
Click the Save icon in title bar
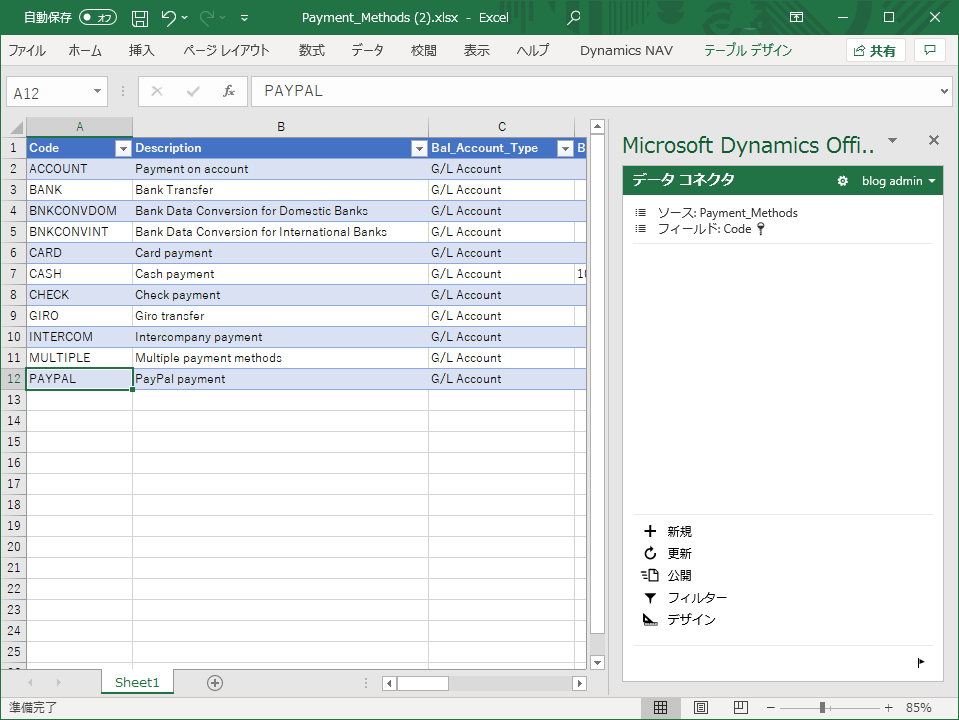140,18
